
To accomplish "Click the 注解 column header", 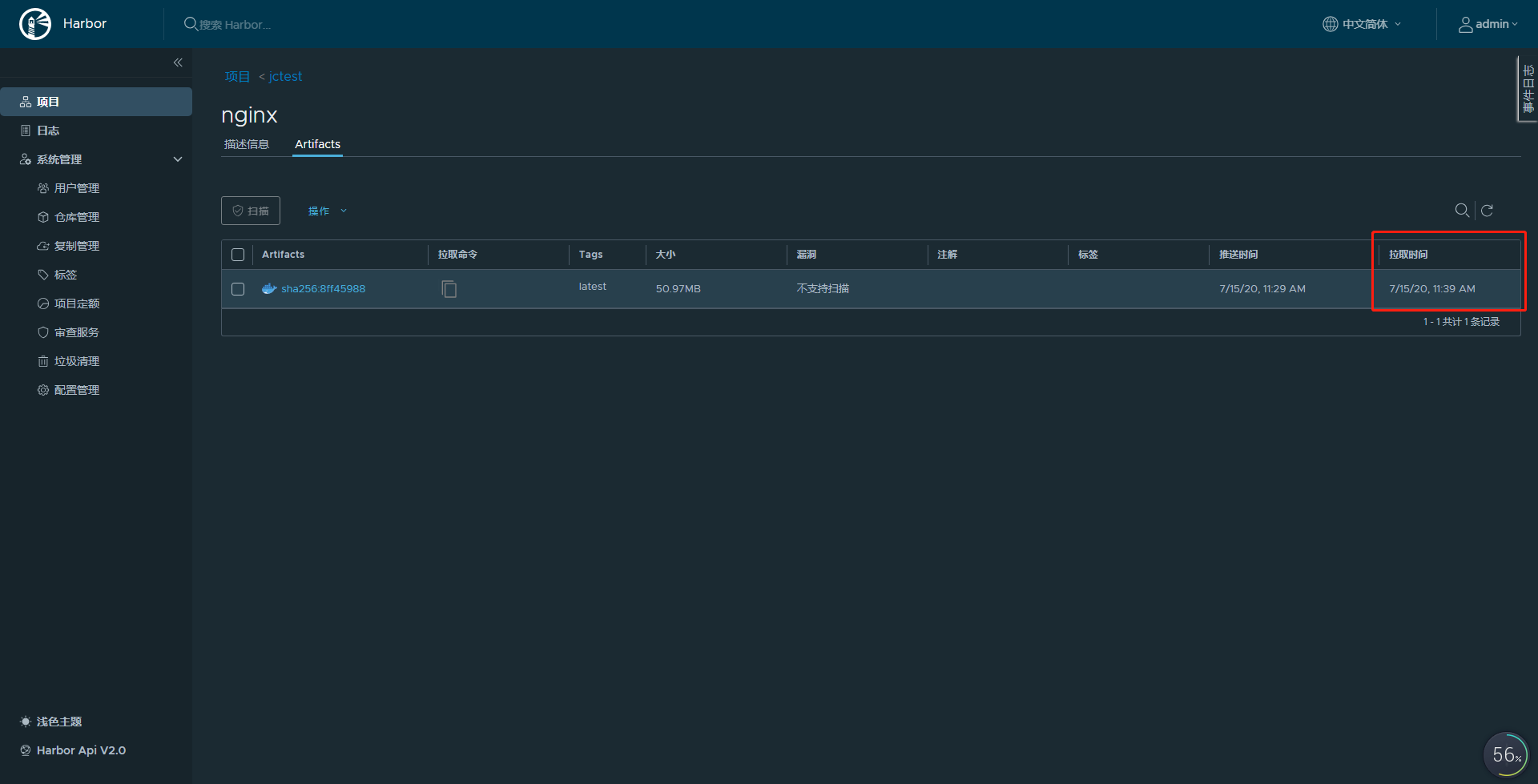I will pyautogui.click(x=948, y=255).
